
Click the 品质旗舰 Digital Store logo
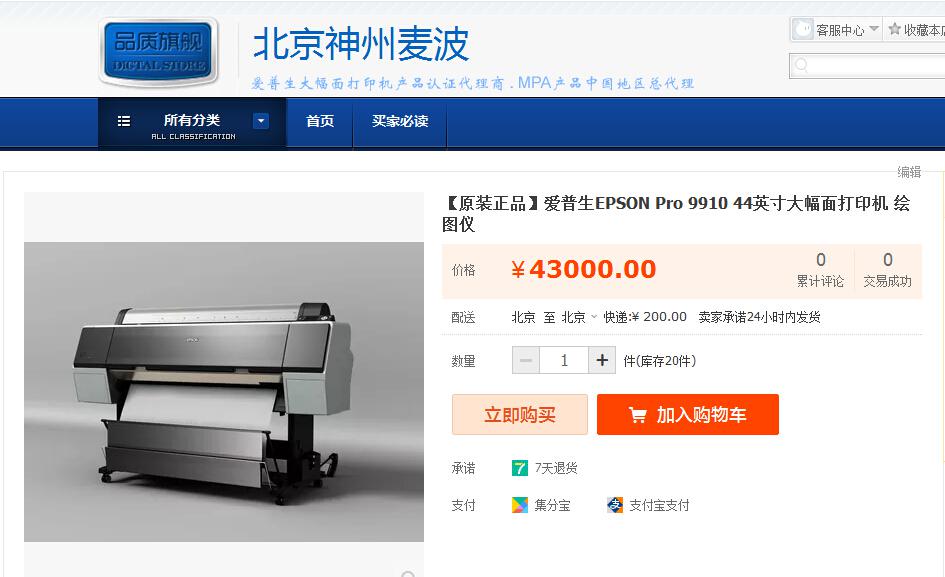click(x=159, y=51)
